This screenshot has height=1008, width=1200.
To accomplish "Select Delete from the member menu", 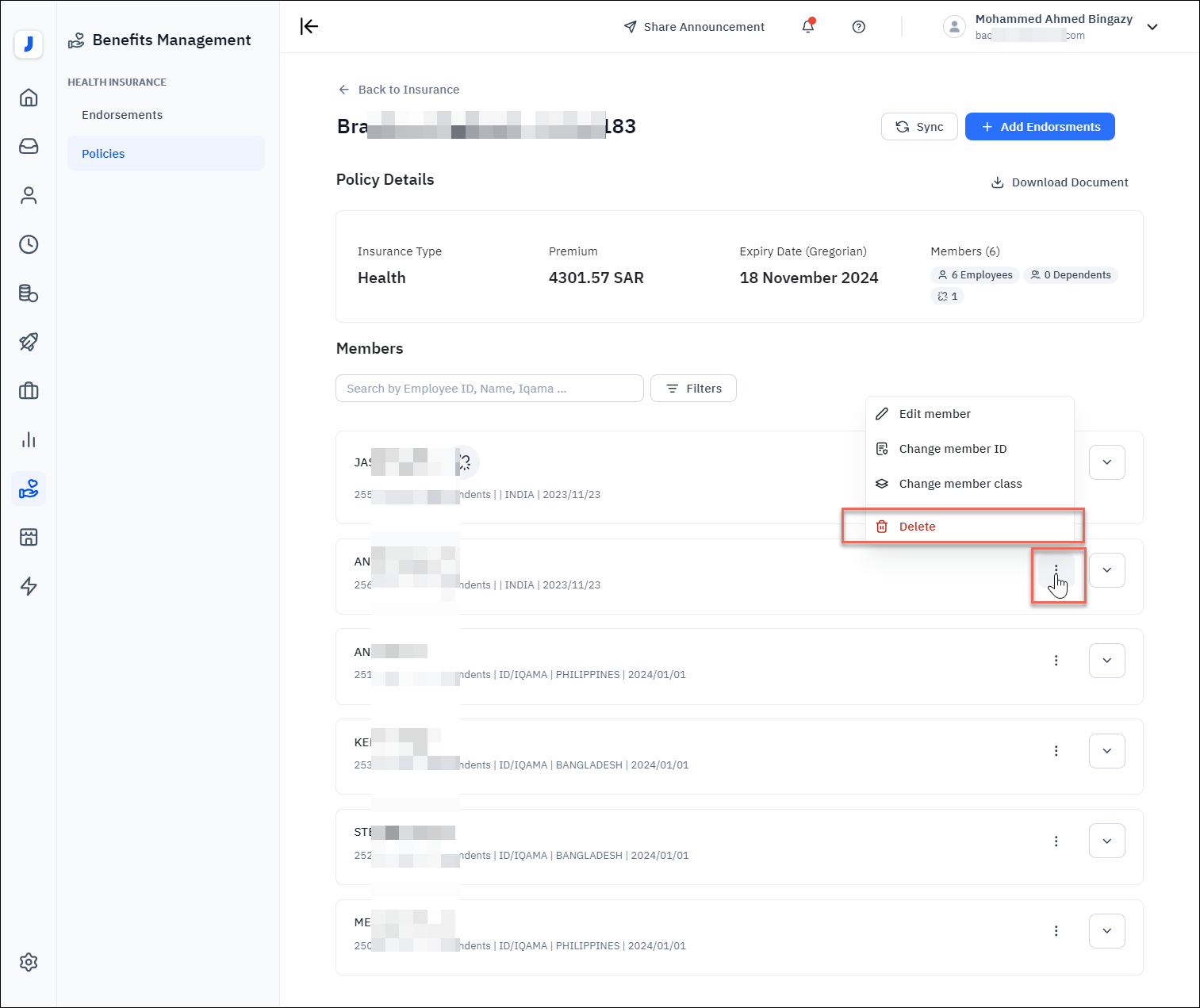I will (x=917, y=527).
